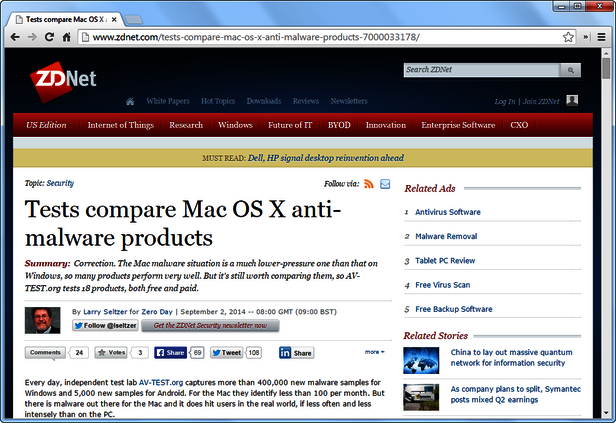Viewport: 616px width, 423px height.
Task: Select Enterprise Software in the navigation bar
Action: click(458, 125)
